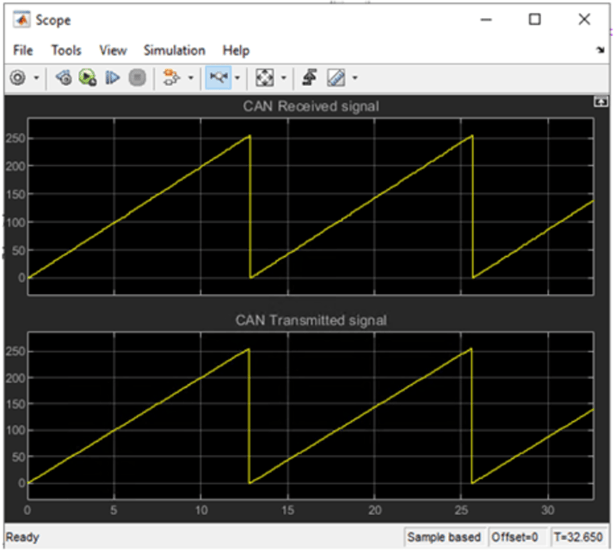
Task: Expand the dropdown arrow beside the gear icon
Action: click(x=37, y=77)
